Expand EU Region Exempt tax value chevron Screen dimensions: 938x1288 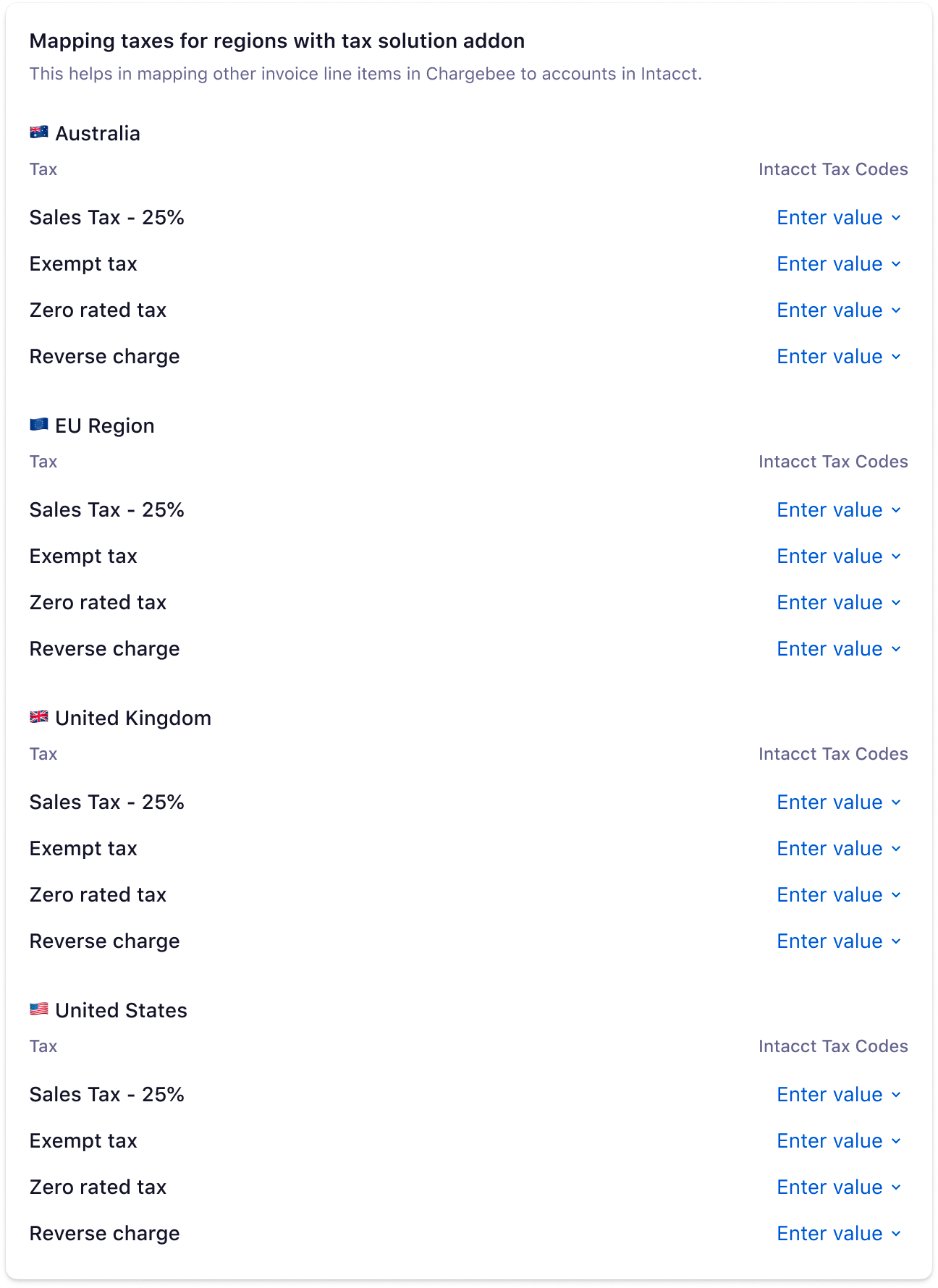896,556
